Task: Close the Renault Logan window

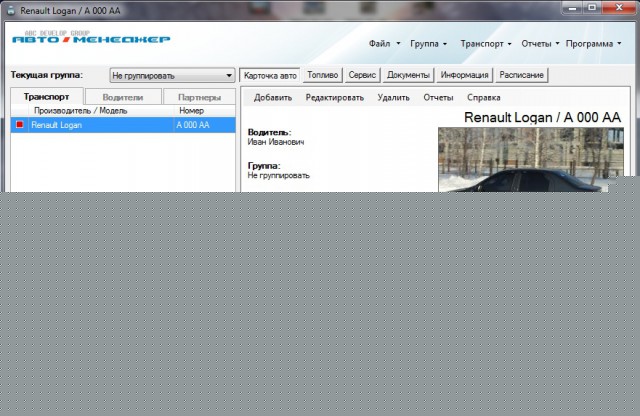Action: click(618, 8)
